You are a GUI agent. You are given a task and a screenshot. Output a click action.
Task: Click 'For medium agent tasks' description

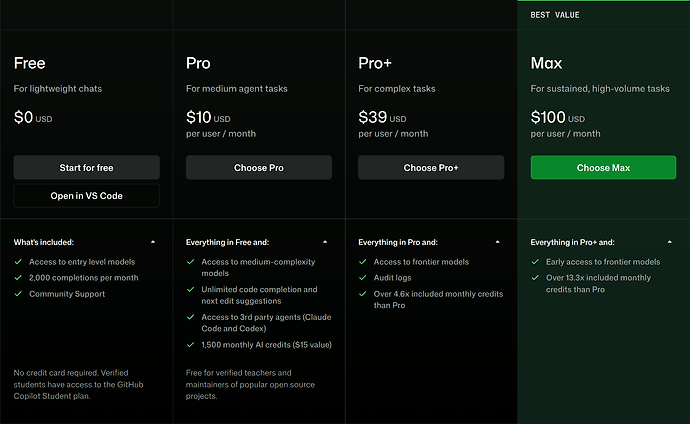[x=237, y=89]
